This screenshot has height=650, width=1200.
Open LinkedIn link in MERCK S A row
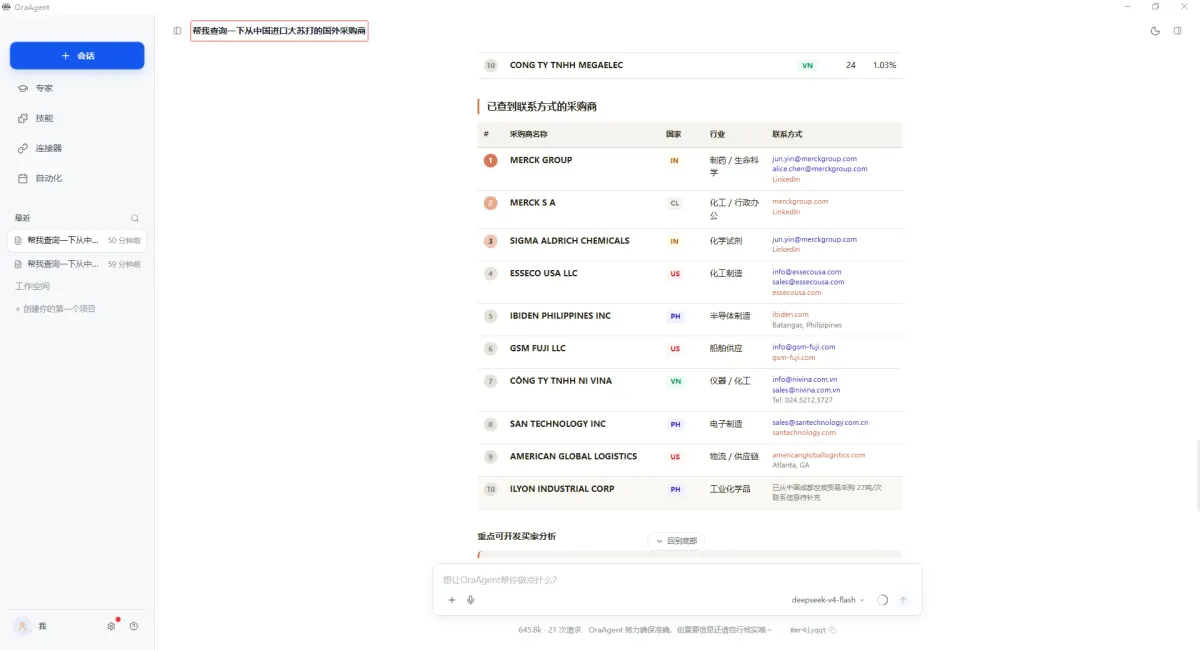click(x=786, y=212)
